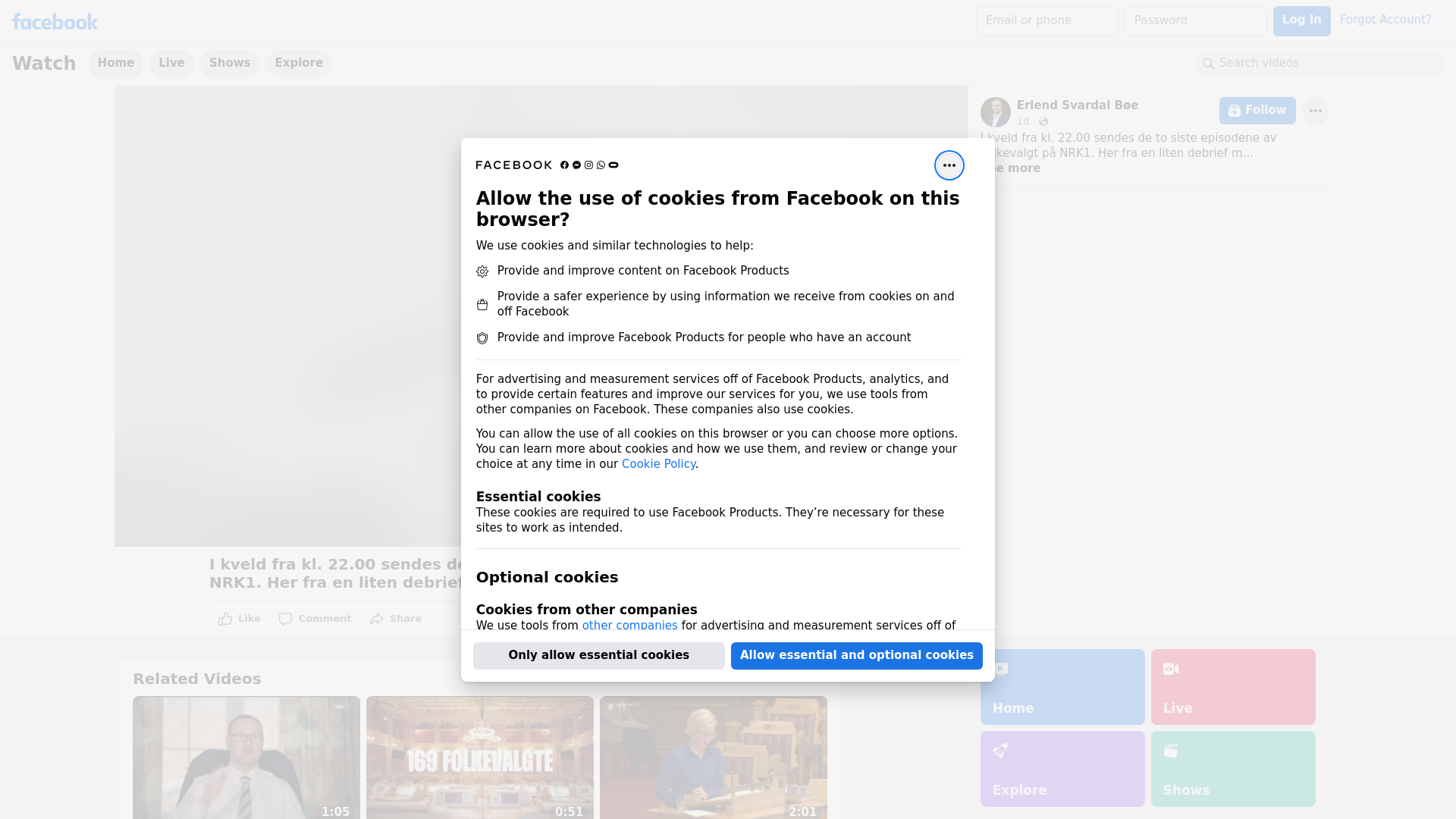Viewport: 1456px width, 819px height.
Task: Click the Live tile with camera icon
Action: [1232, 686]
